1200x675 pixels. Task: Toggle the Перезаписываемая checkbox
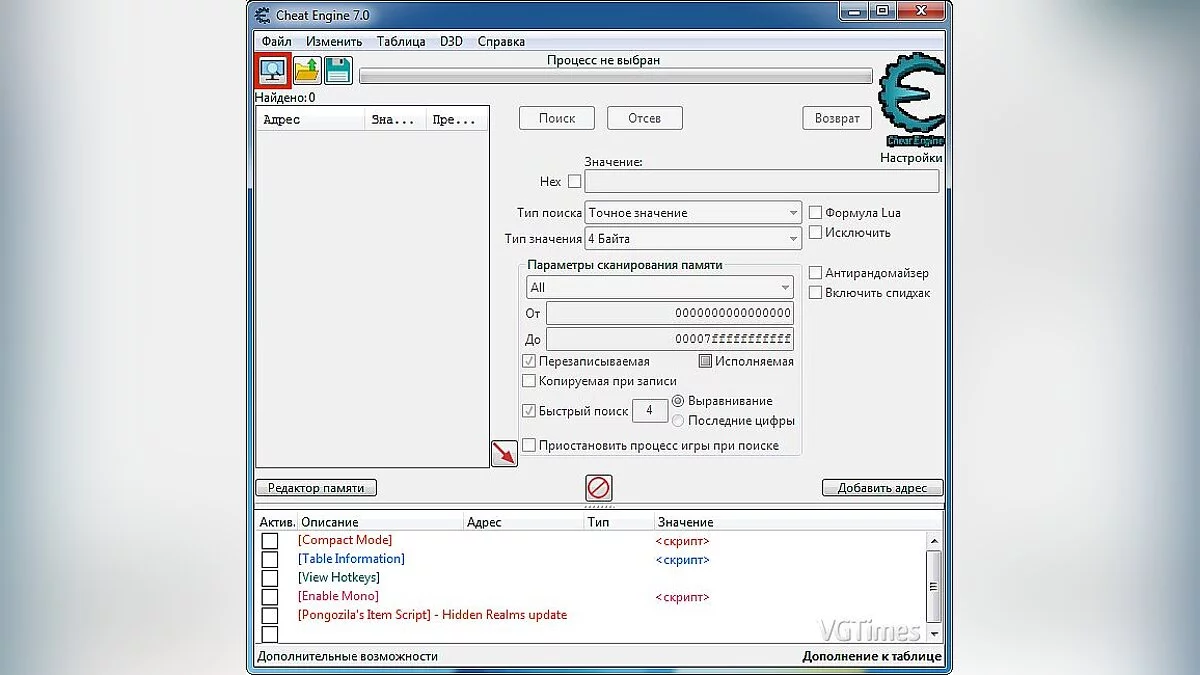coord(529,361)
